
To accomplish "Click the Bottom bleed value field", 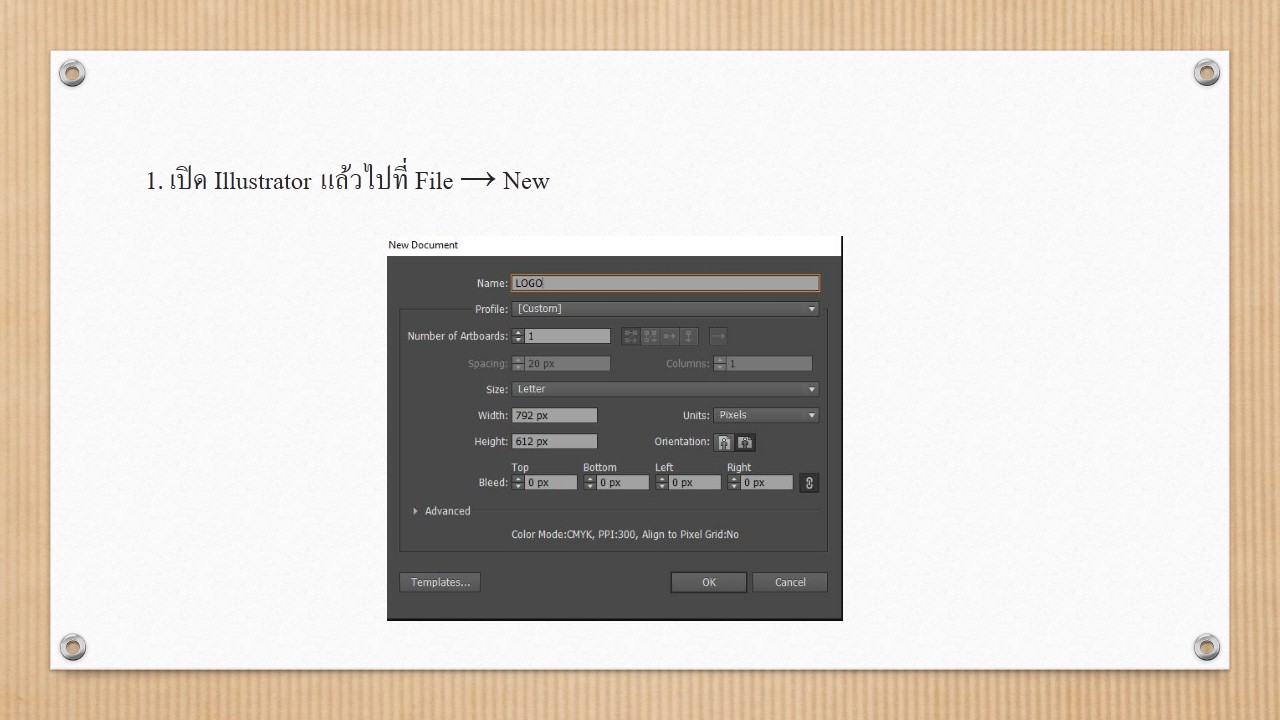I will [623, 482].
